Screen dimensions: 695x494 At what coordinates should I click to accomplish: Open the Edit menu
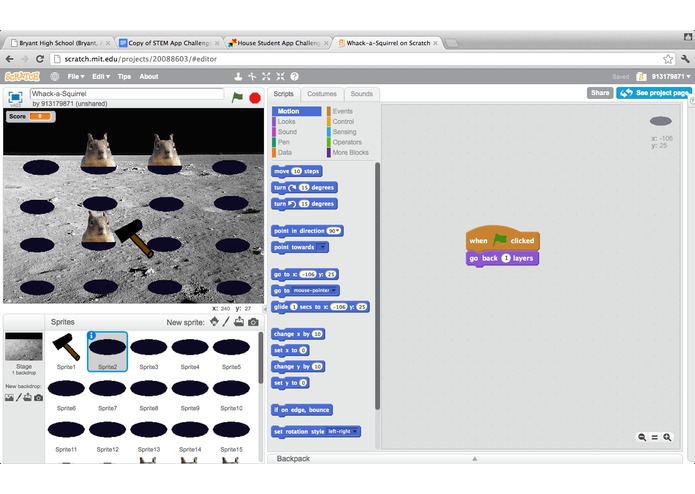tap(101, 77)
